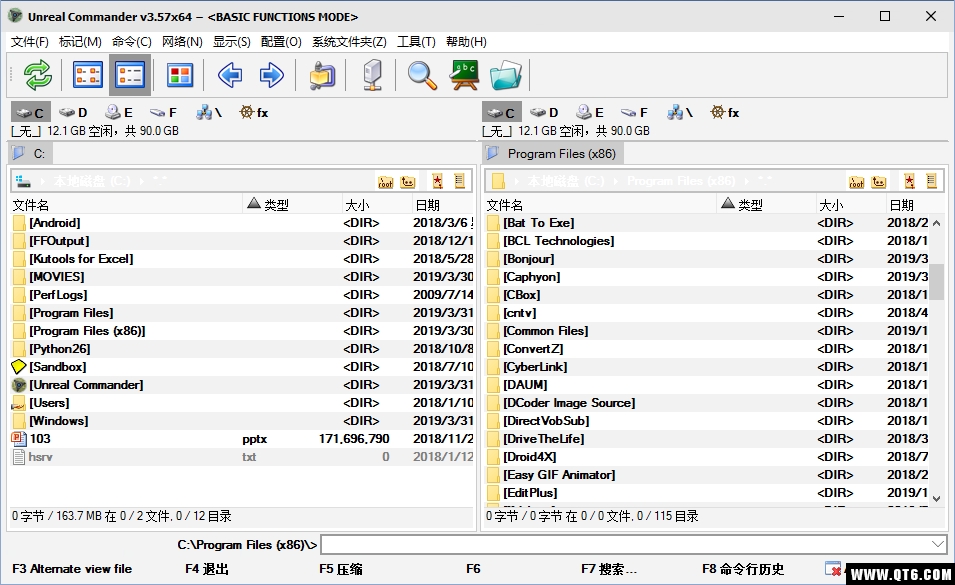Click the F8 命令行历史 button

point(743,569)
